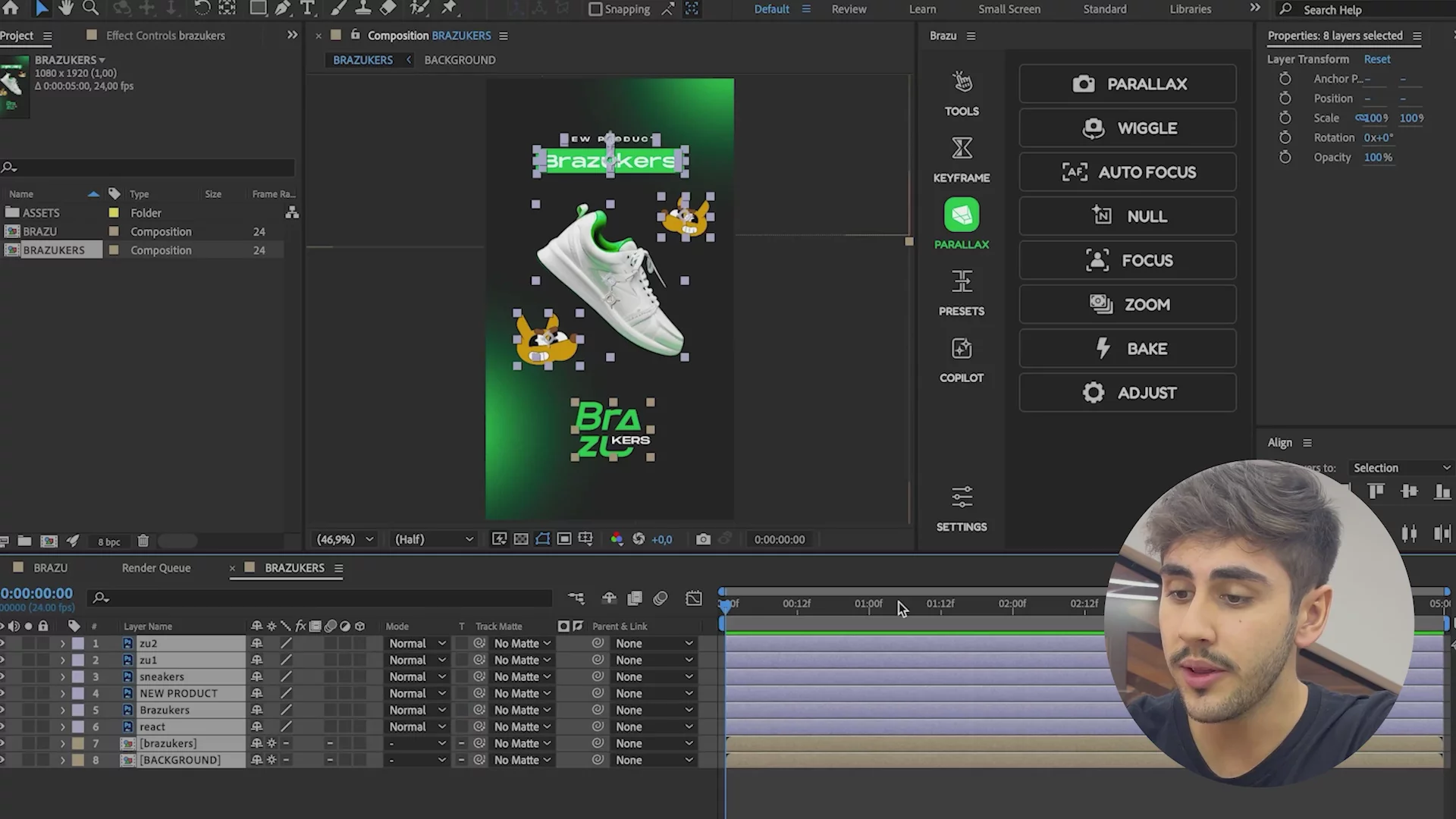This screenshot has height=819, width=1456.
Task: Show more workspaces chevron
Action: point(1255,8)
